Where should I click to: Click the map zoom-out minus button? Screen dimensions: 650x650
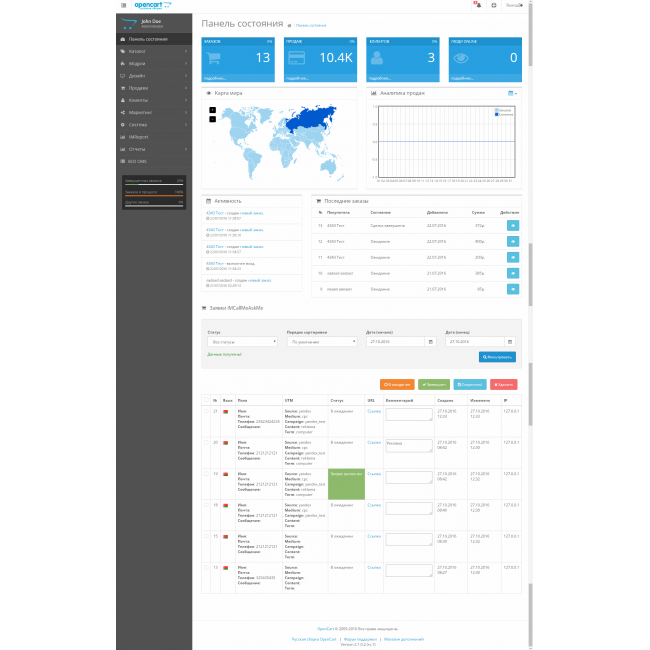(212, 119)
